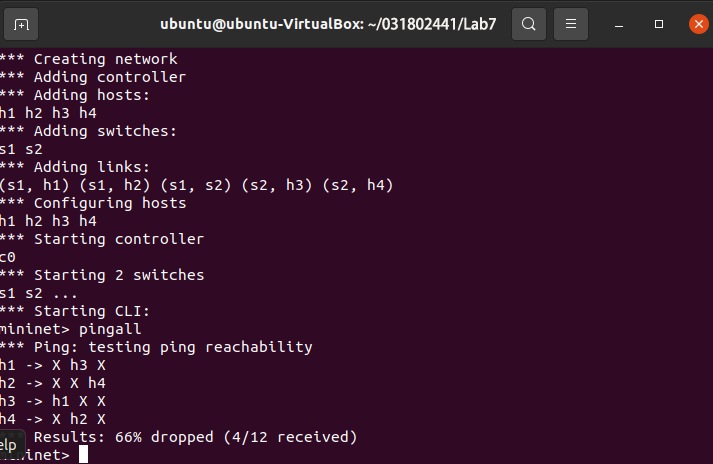Minimize the terminal window
Image resolution: width=713 pixels, height=464 pixels.
(x=619, y=22)
